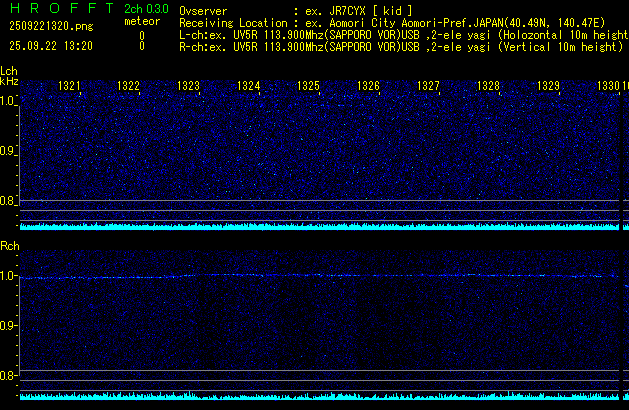Click the 25.09.22 13:20 timestamp

pyautogui.click(x=50, y=46)
